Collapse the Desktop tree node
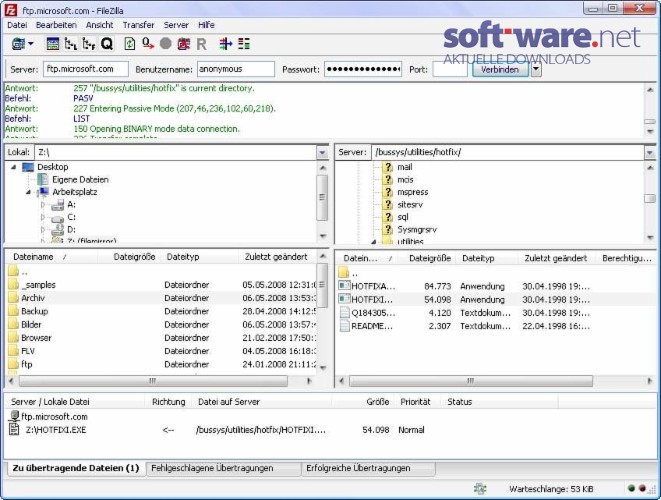Screen dimensions: 661x500 click(13, 167)
